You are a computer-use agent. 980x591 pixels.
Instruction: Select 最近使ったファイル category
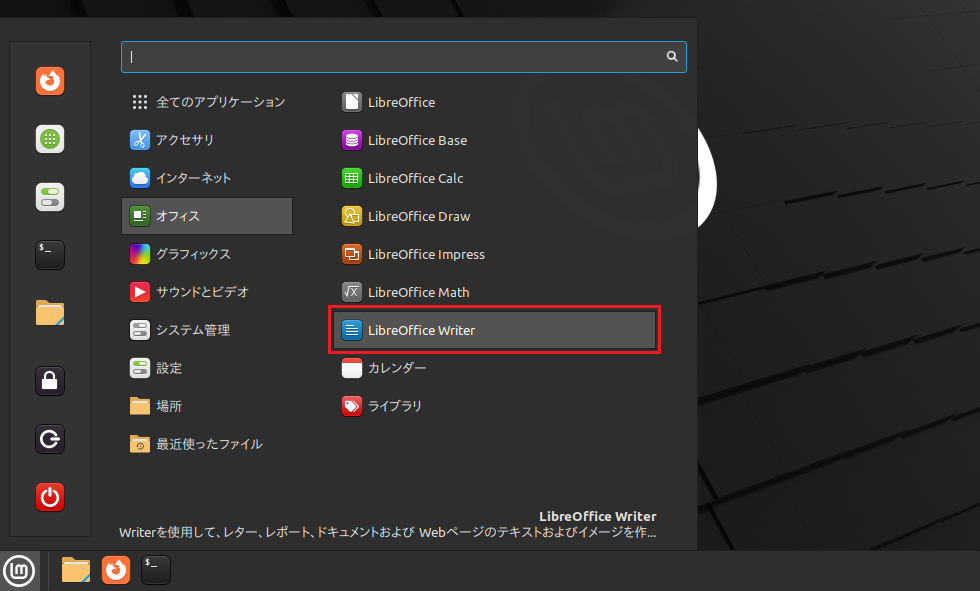point(207,444)
